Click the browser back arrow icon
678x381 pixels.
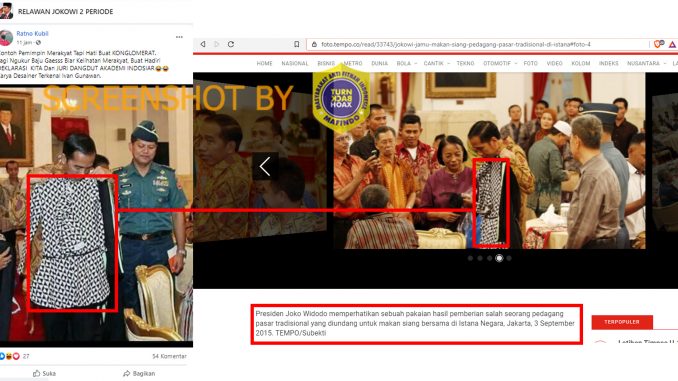point(203,44)
